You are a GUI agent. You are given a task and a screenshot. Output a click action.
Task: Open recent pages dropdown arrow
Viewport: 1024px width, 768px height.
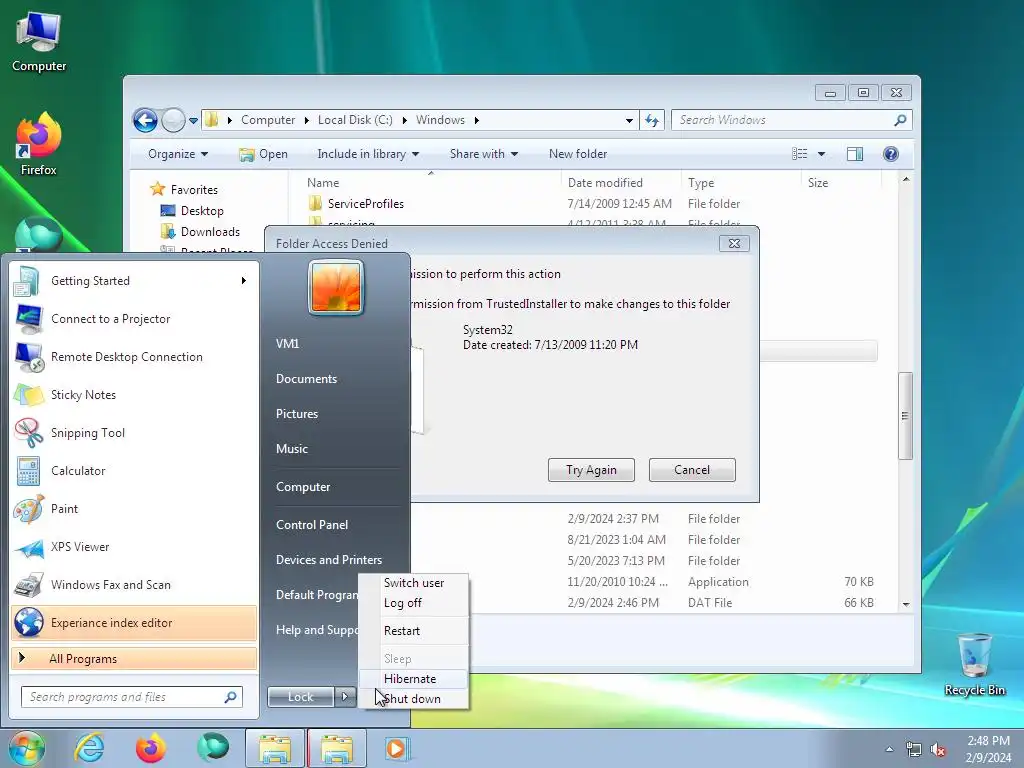point(193,121)
